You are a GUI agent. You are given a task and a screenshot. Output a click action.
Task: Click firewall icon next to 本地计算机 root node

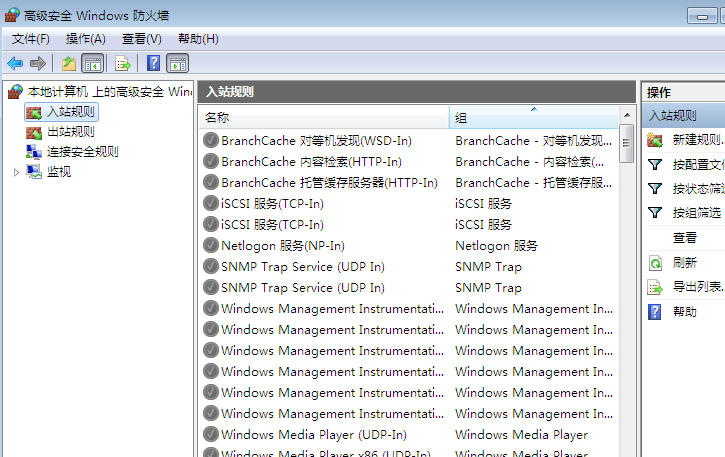coord(15,92)
